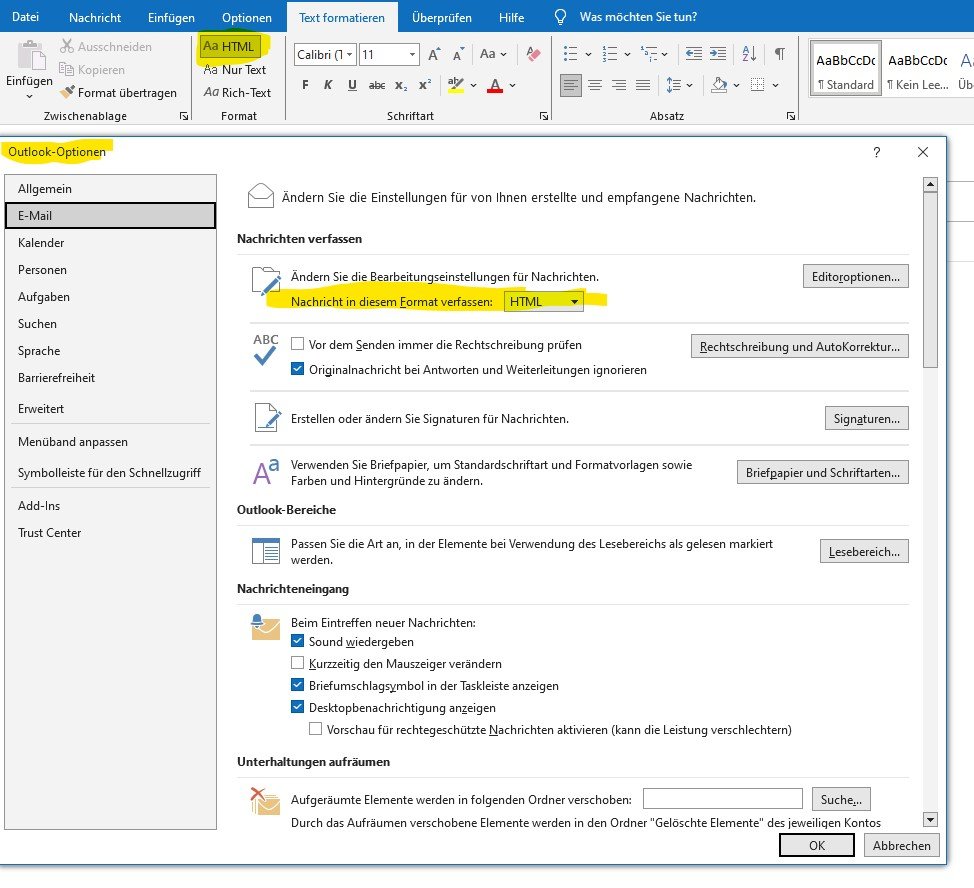The height and width of the screenshot is (888, 974).
Task: Click the Bold (F) formatting icon
Action: click(x=305, y=85)
